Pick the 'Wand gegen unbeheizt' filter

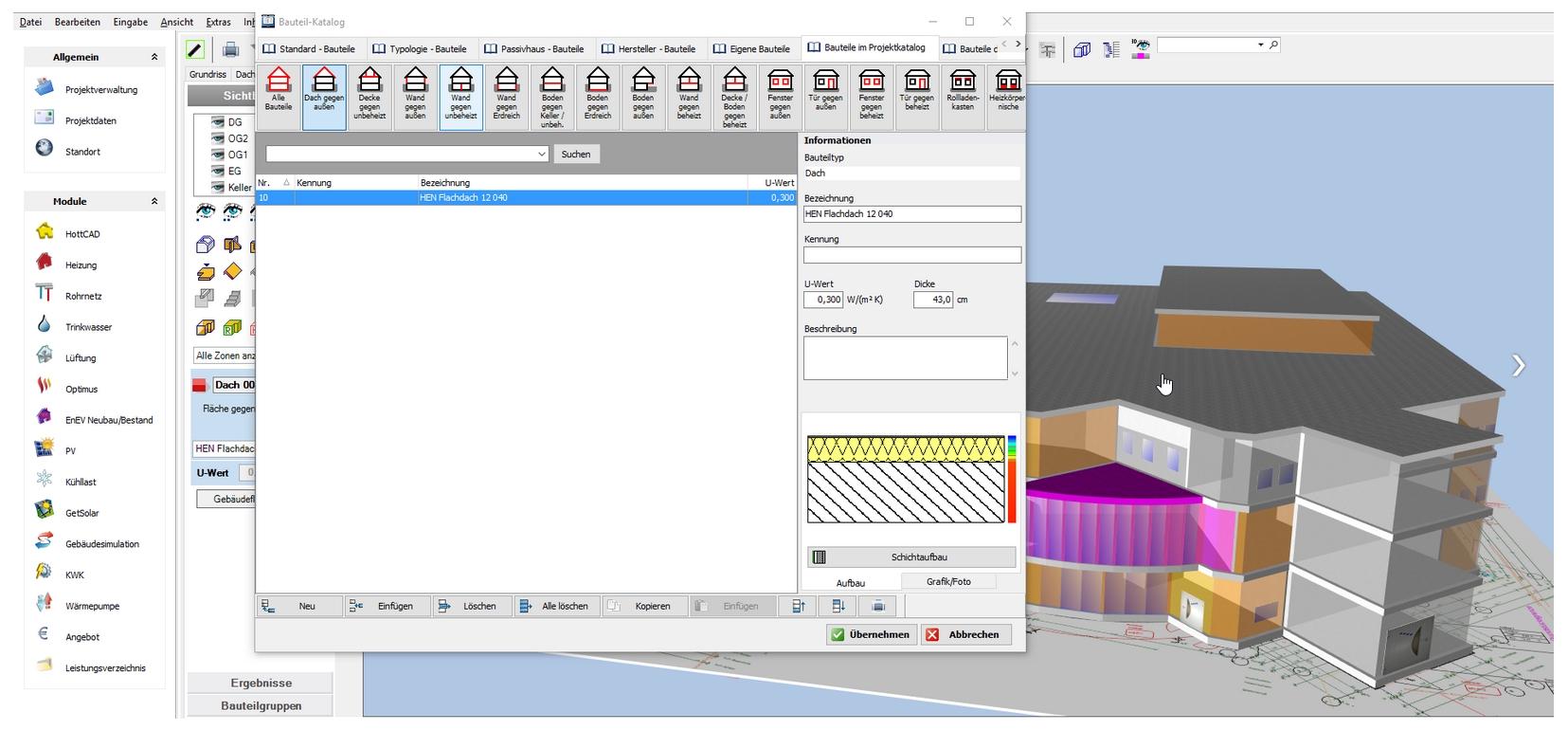tap(460, 97)
